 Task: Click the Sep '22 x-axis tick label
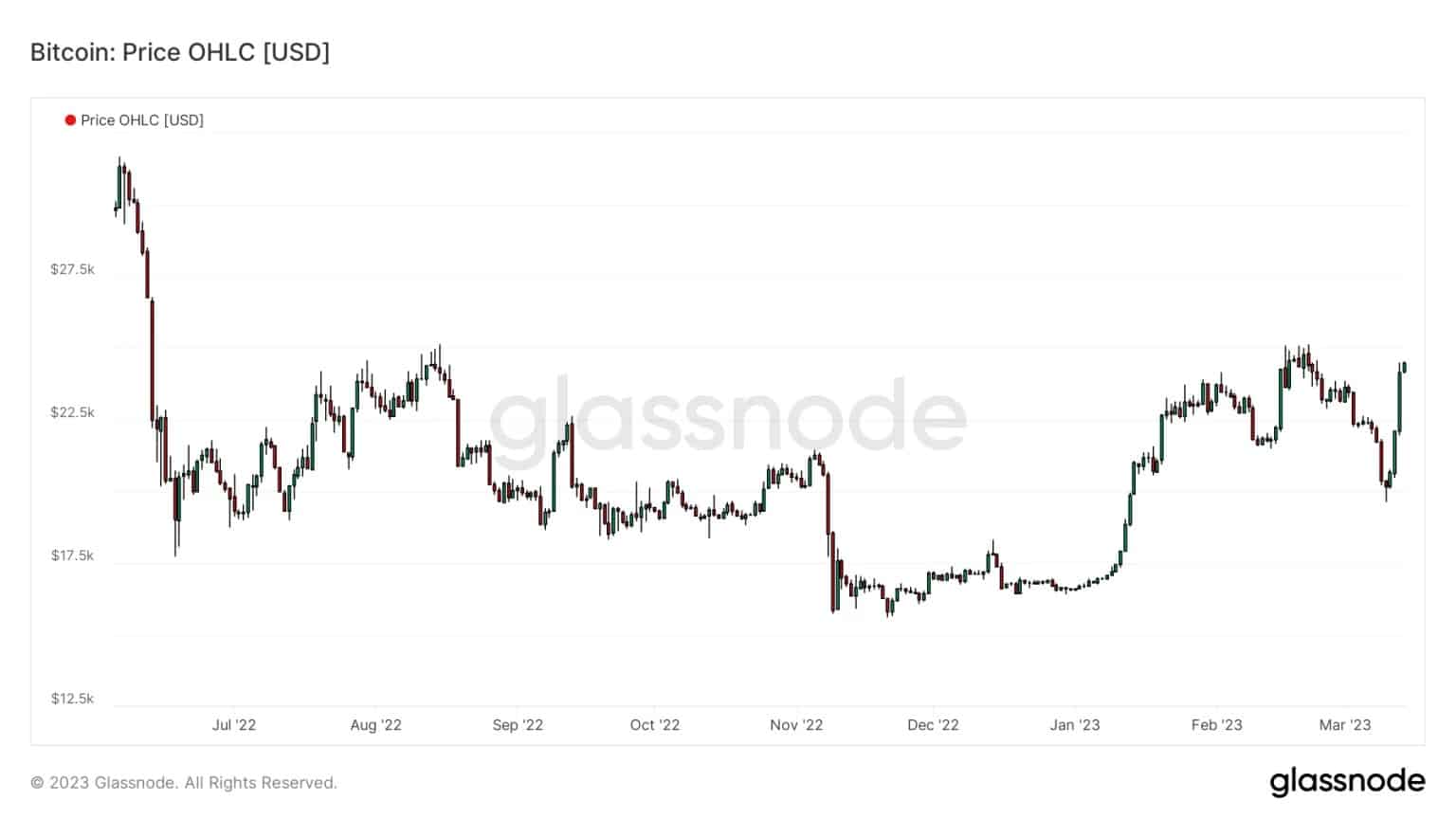point(518,725)
